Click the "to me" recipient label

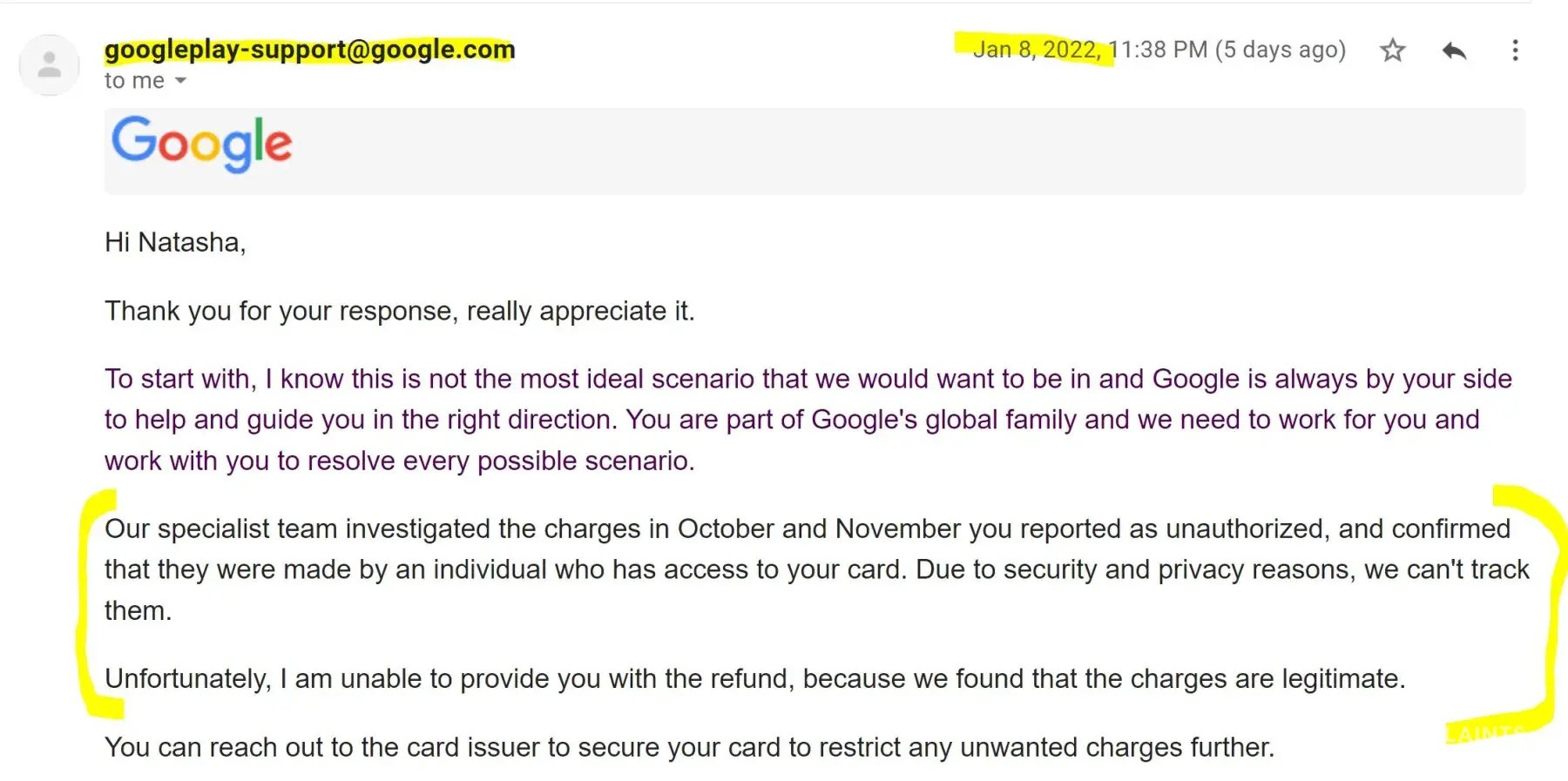pos(133,81)
